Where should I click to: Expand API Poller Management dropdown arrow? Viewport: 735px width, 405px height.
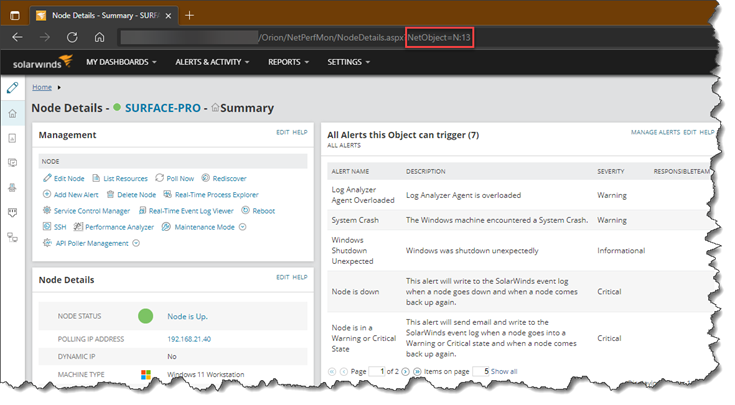tap(136, 243)
